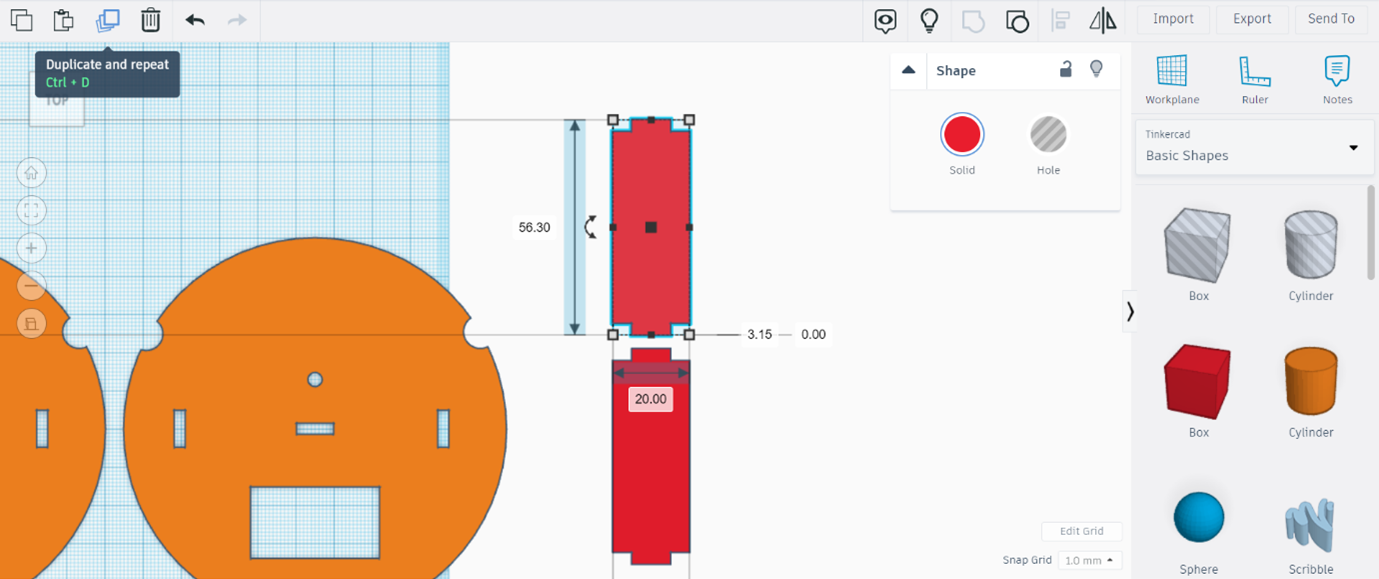The image size is (1379, 579).
Task: Select the Ruler helper
Action: pos(1254,79)
